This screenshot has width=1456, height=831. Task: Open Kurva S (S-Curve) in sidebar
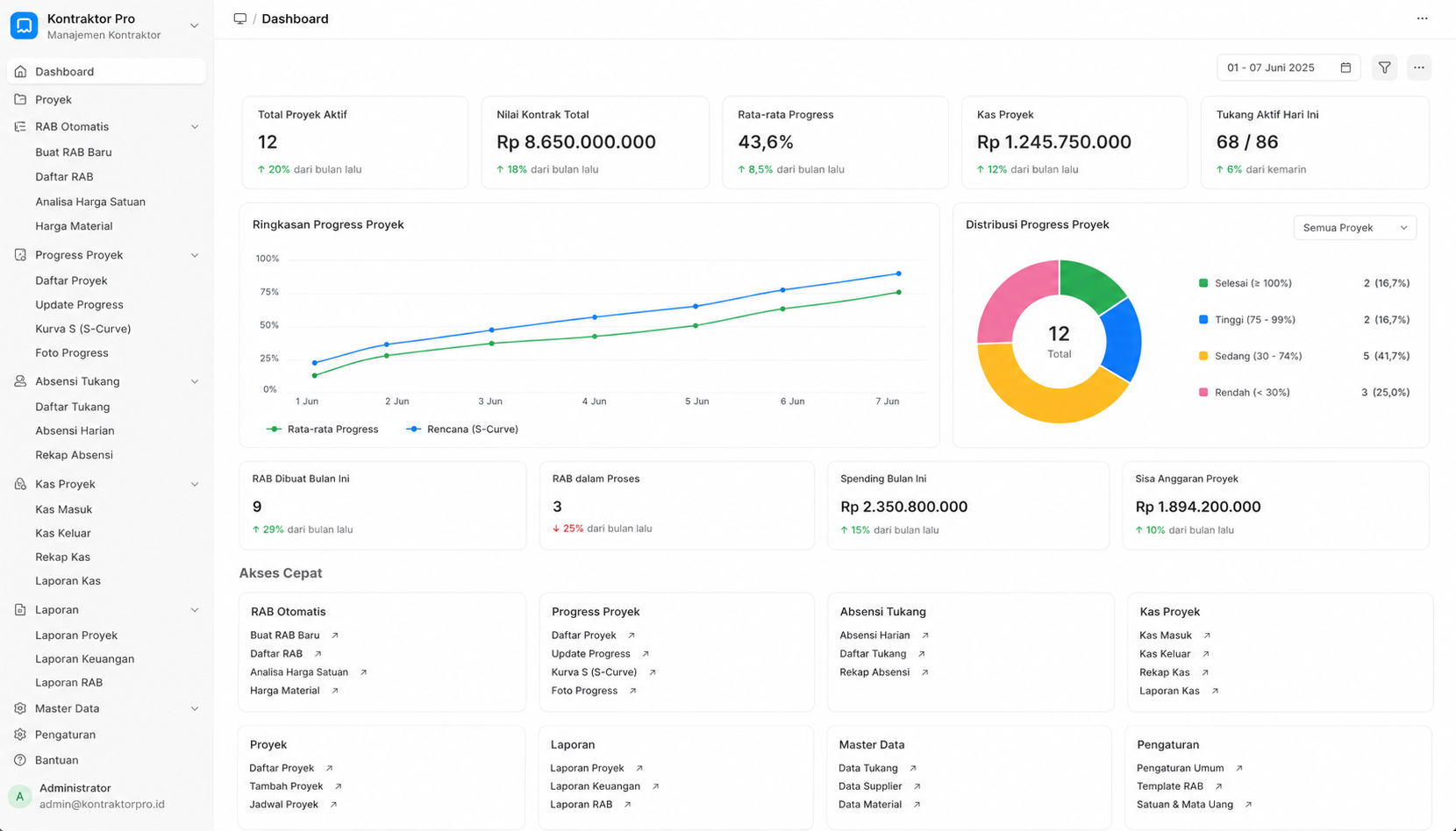click(83, 329)
